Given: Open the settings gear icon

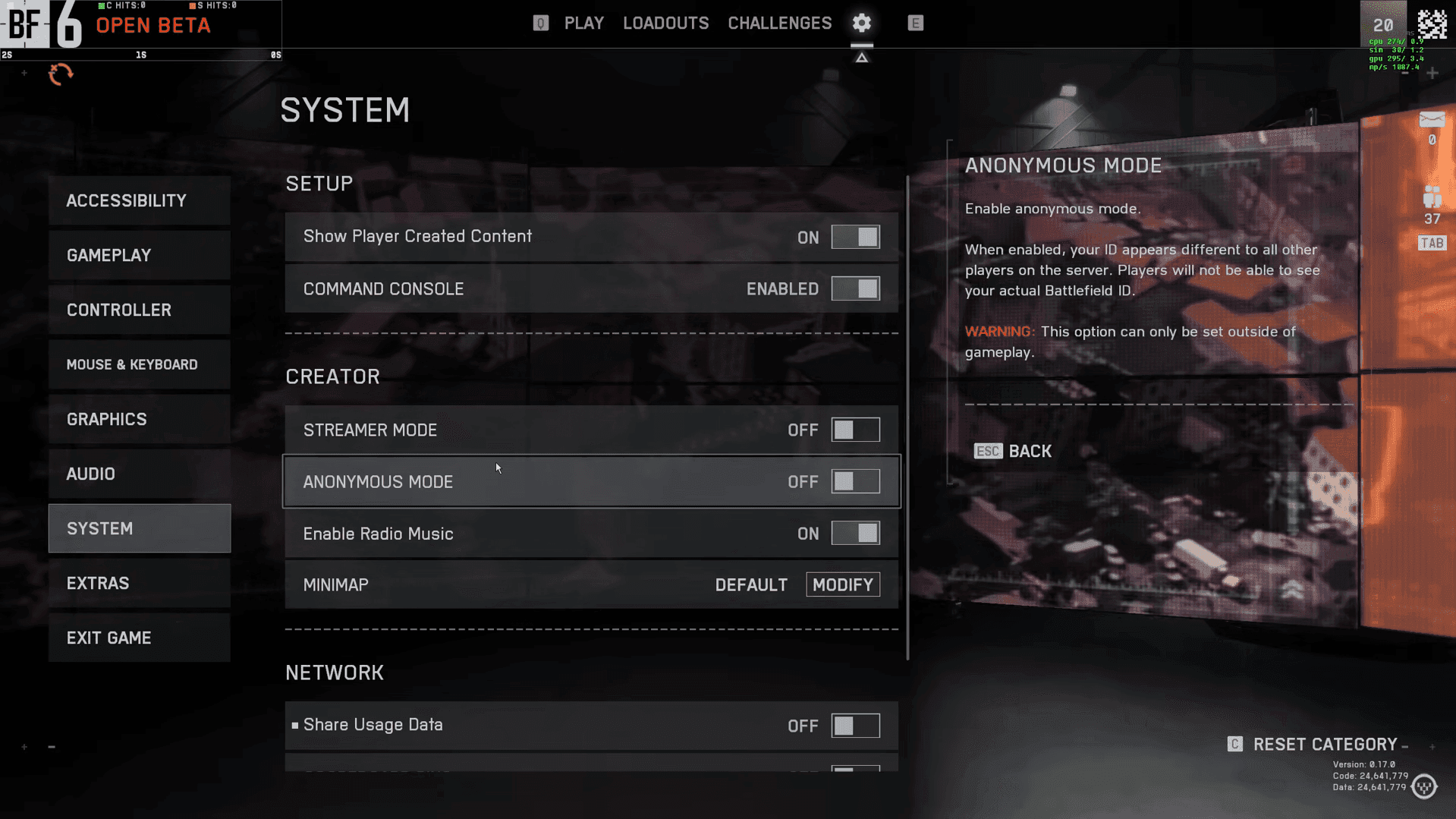Looking at the screenshot, I should 861,23.
